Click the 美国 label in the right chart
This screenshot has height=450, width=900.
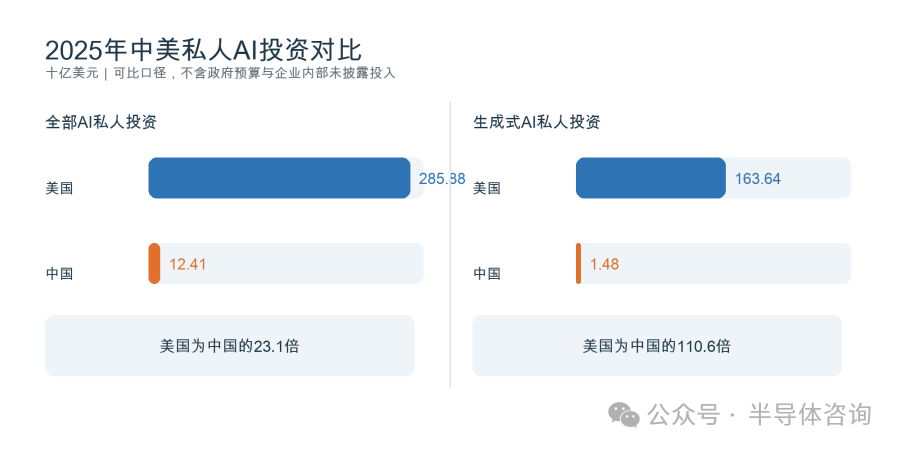pyautogui.click(x=487, y=188)
